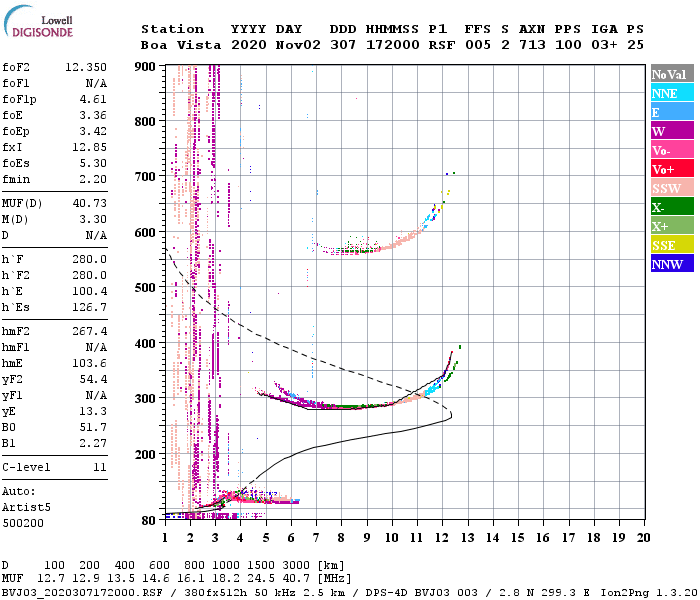
Task: Click the X- dark green legend swatch
Action: 672,207
